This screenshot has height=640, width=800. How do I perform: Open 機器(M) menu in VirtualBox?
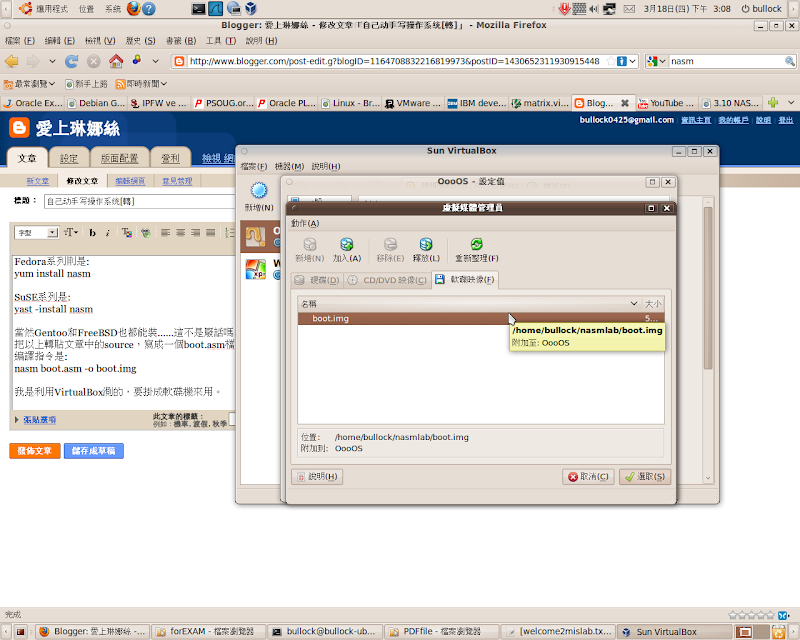[x=289, y=166]
